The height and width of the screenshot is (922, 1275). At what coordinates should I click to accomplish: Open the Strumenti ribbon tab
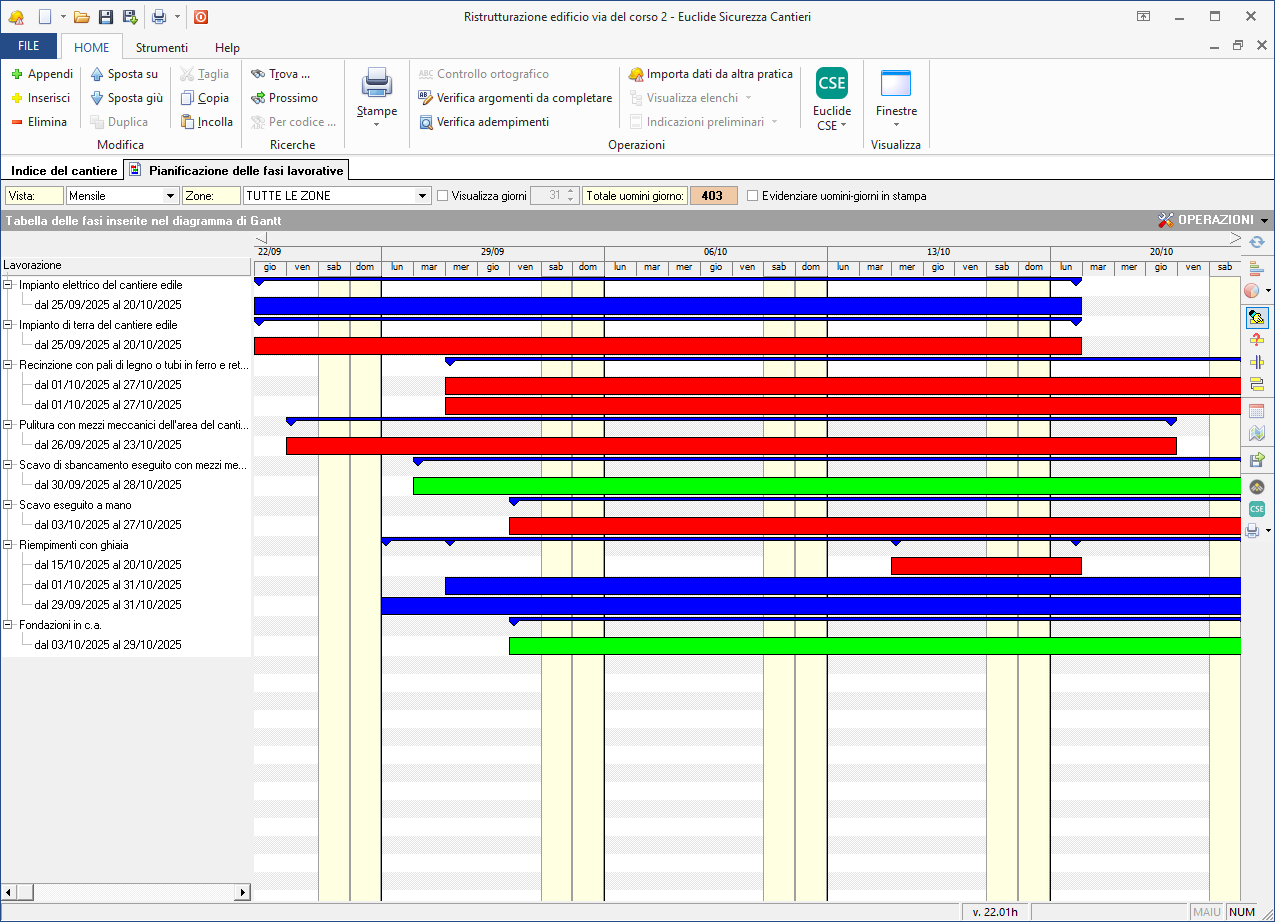[162, 47]
